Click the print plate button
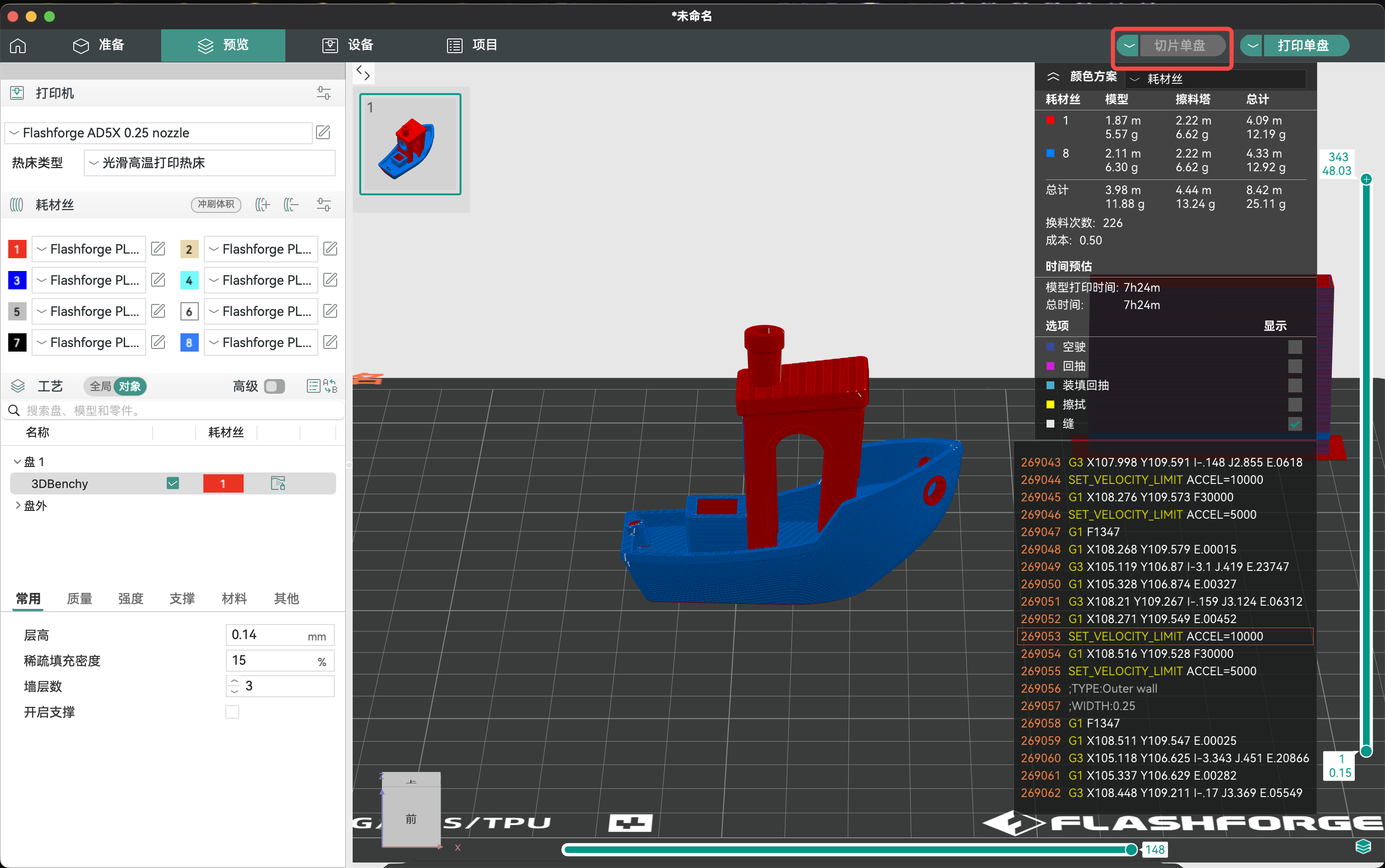This screenshot has height=868, width=1385. tap(1305, 45)
